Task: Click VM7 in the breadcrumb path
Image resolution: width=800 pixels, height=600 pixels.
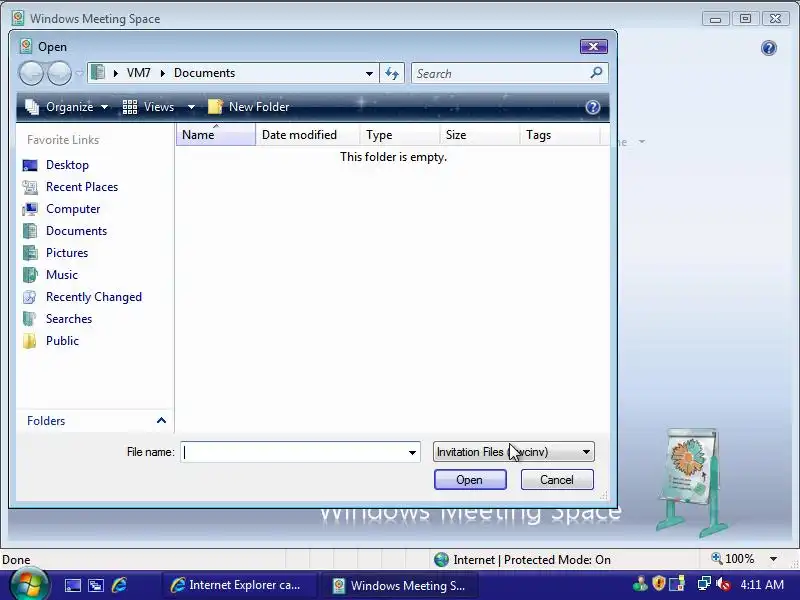Action: point(138,73)
